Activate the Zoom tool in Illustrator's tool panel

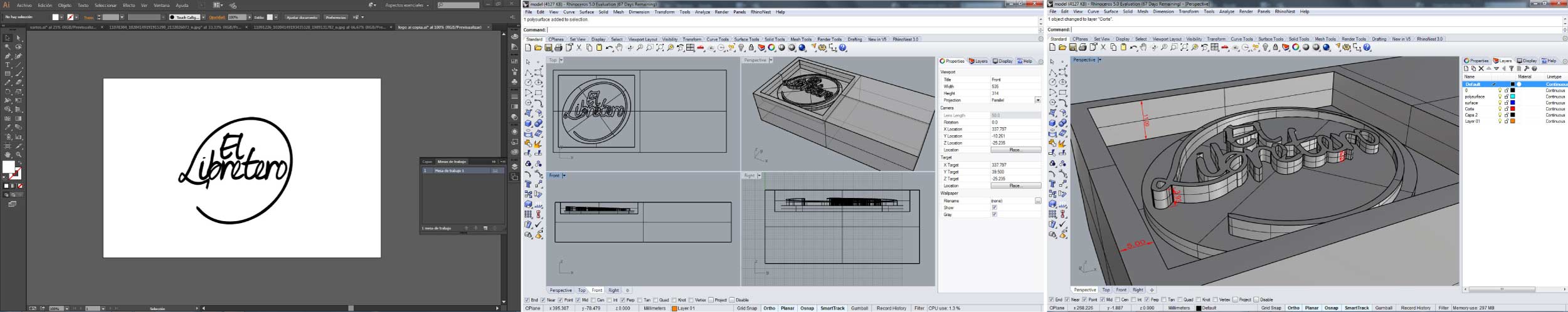point(19,154)
